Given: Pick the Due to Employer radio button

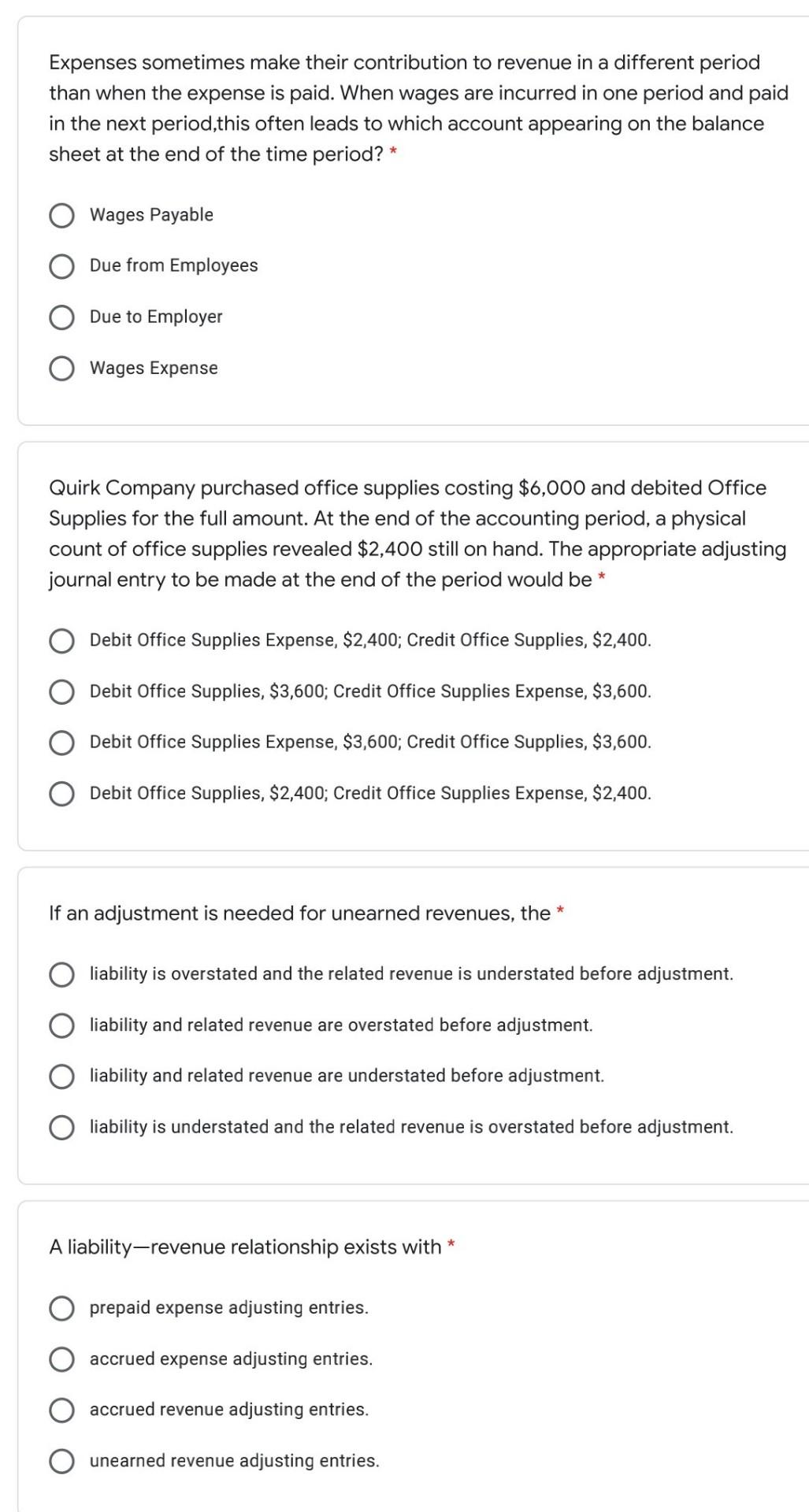Looking at the screenshot, I should pyautogui.click(x=62, y=317).
